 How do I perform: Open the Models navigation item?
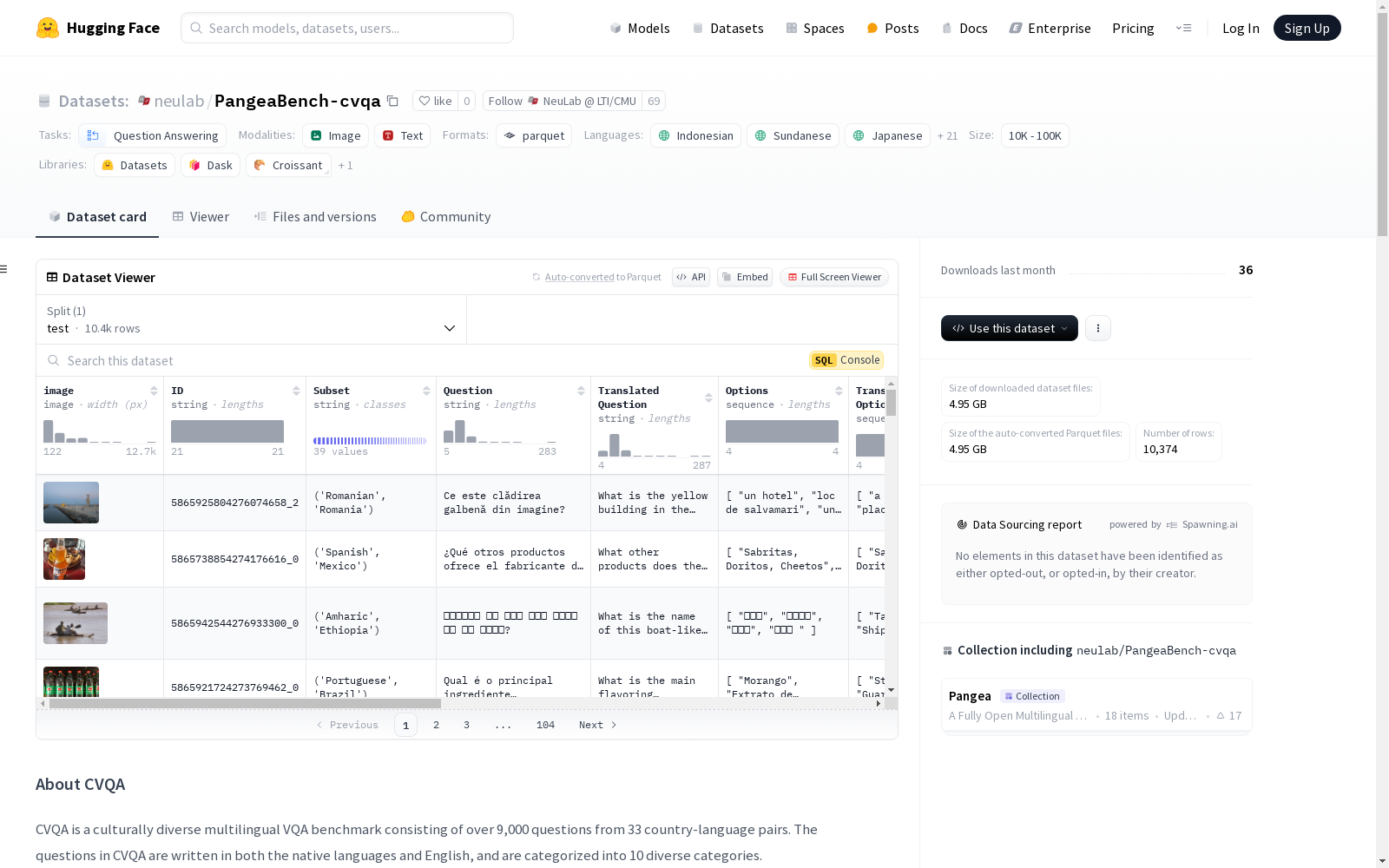coord(640,28)
